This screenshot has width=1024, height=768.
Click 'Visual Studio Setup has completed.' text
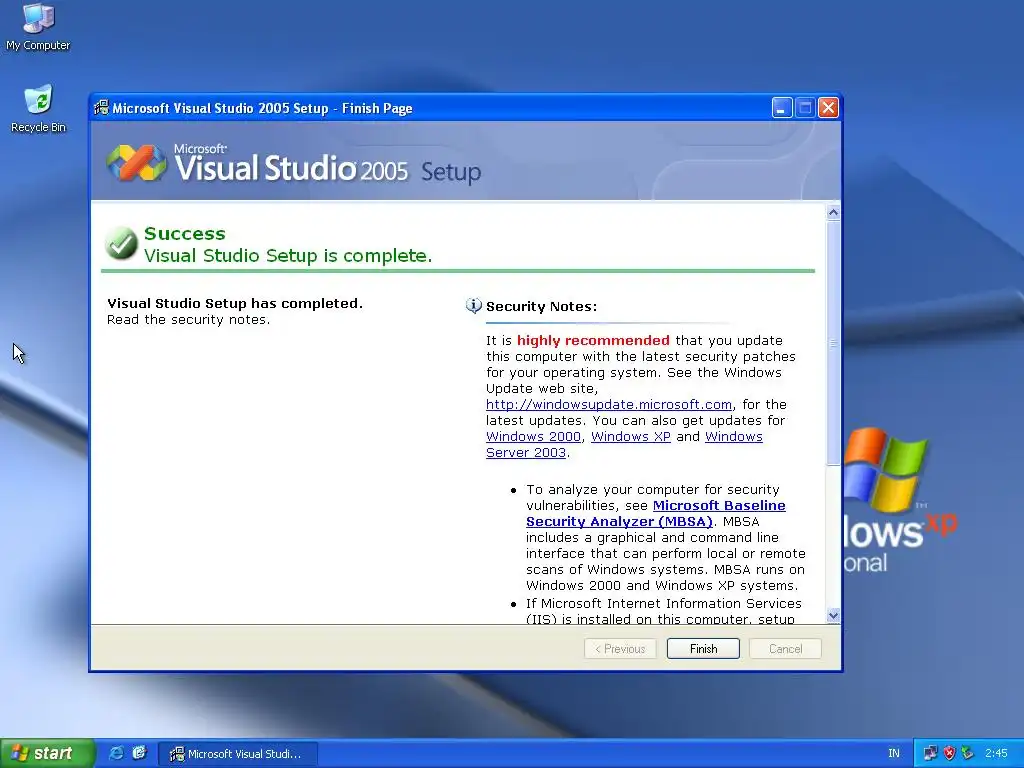[234, 303]
